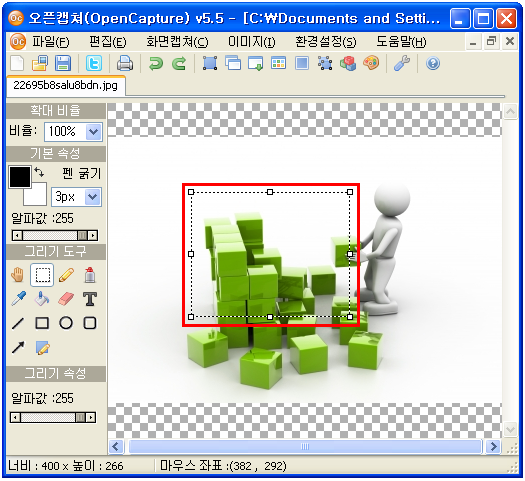This screenshot has height=481, width=525.
Task: Open a file with the folder icon
Action: tap(40, 63)
